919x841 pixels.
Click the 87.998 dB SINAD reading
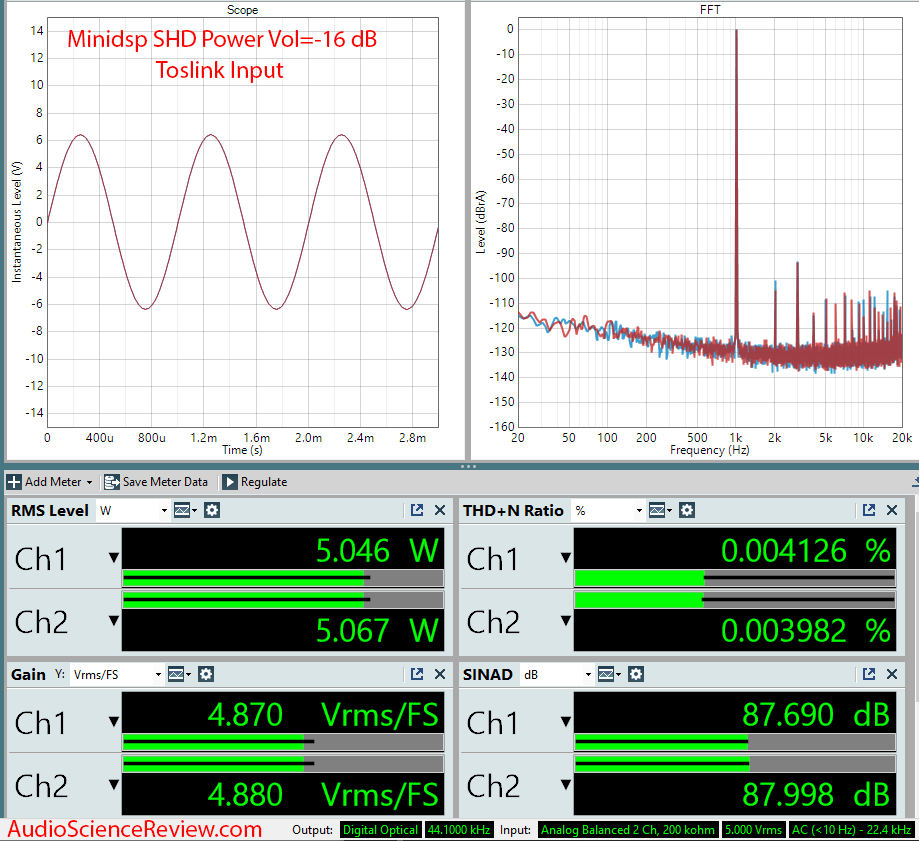pyautogui.click(x=816, y=794)
